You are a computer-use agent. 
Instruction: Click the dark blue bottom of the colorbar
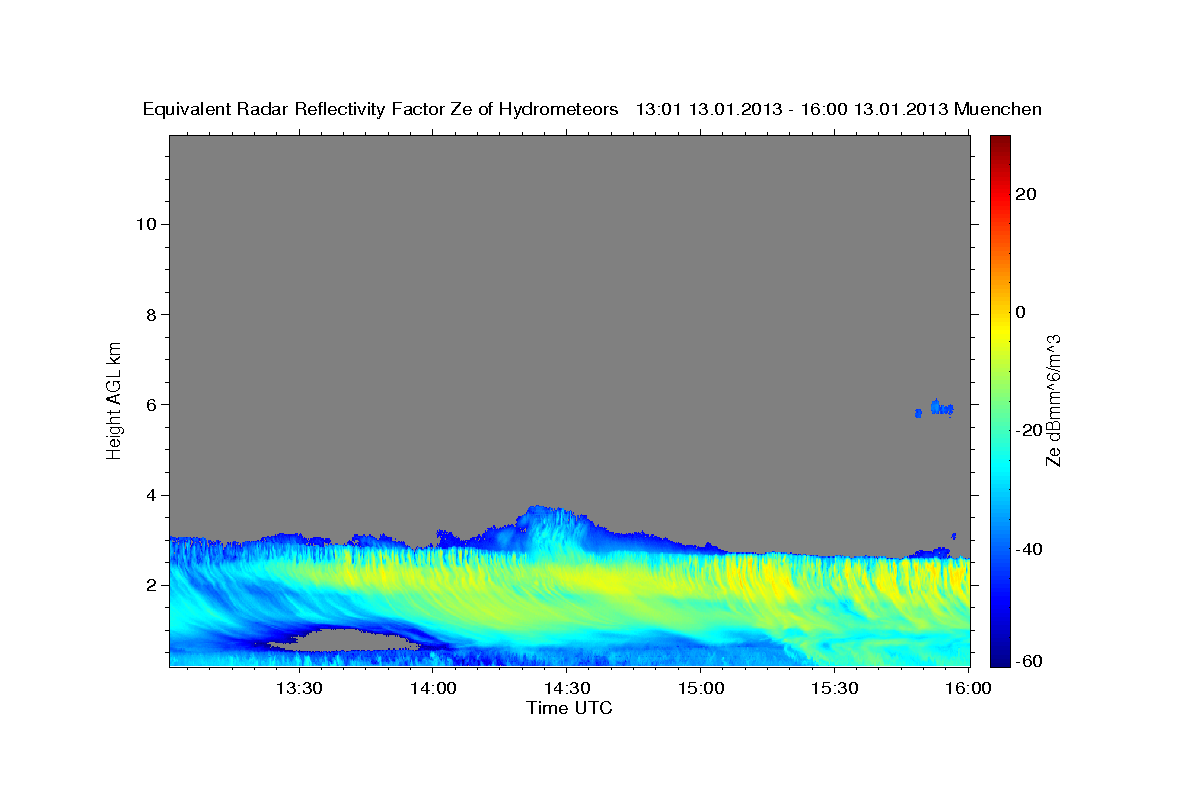click(x=999, y=655)
